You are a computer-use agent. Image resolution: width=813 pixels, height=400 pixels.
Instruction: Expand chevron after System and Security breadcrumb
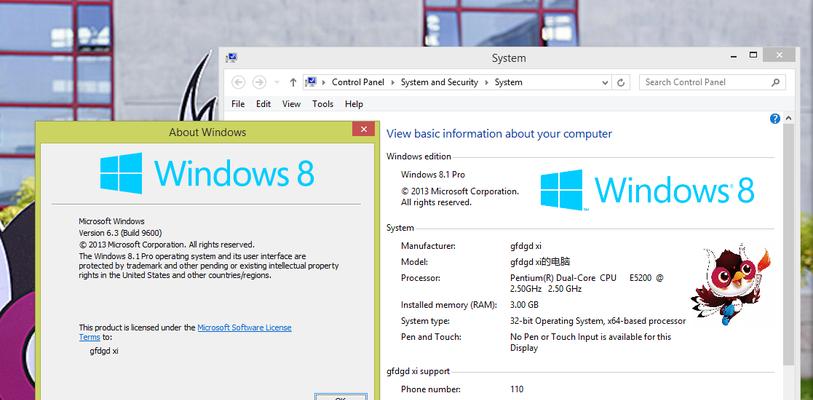pos(486,82)
